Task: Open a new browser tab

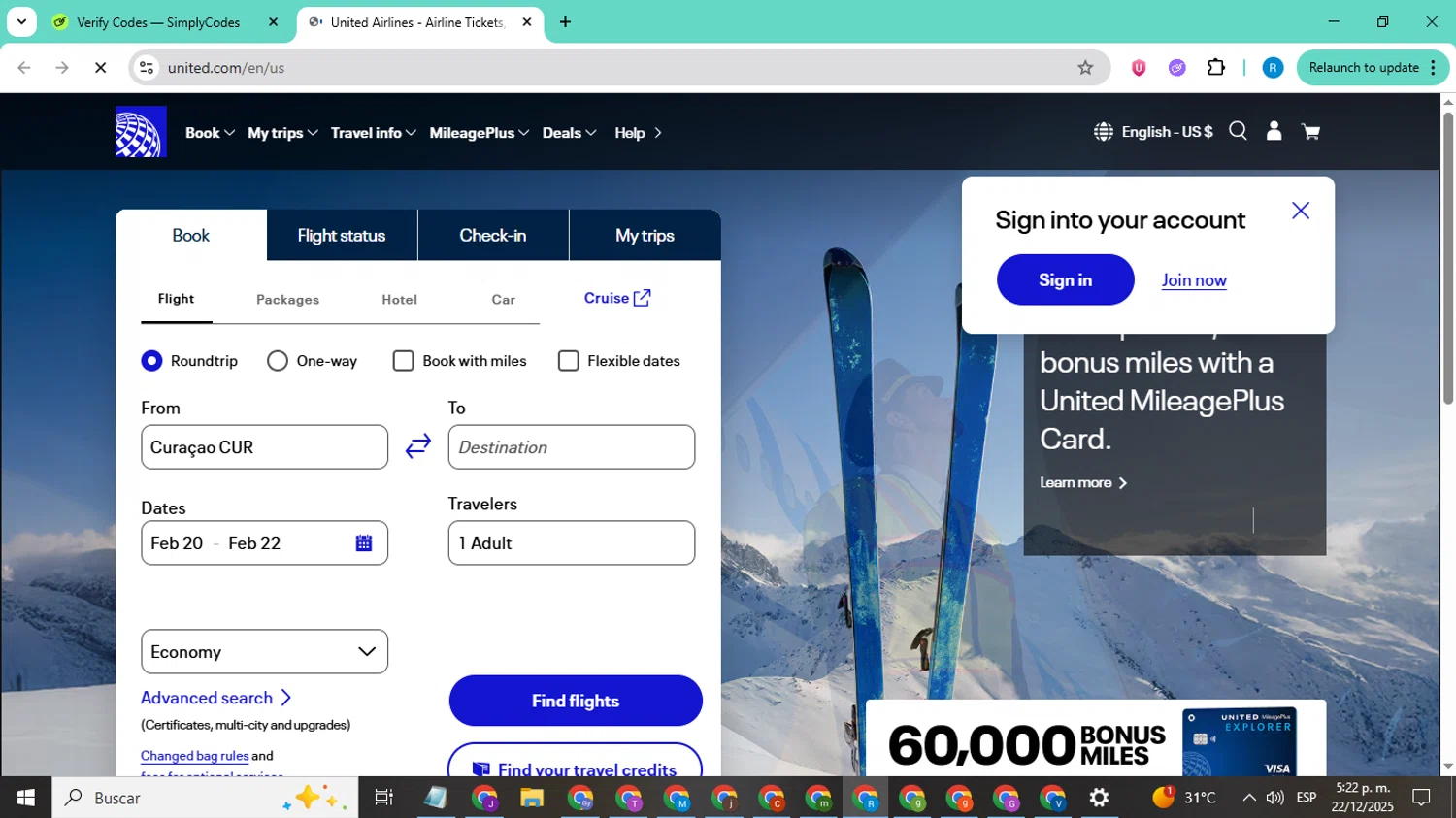Action: pyautogui.click(x=565, y=22)
